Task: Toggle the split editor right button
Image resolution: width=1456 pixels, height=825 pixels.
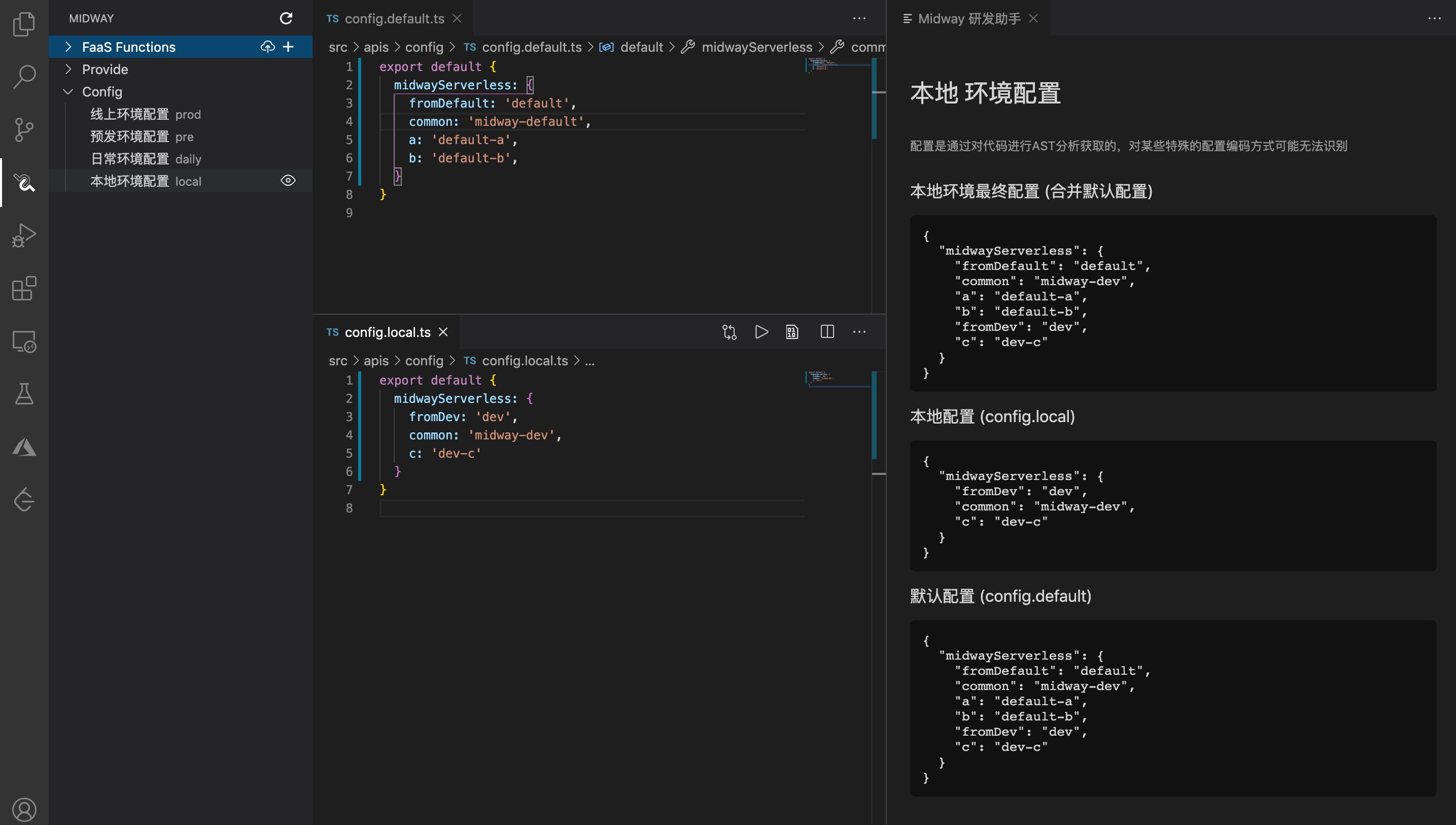Action: coord(827,332)
